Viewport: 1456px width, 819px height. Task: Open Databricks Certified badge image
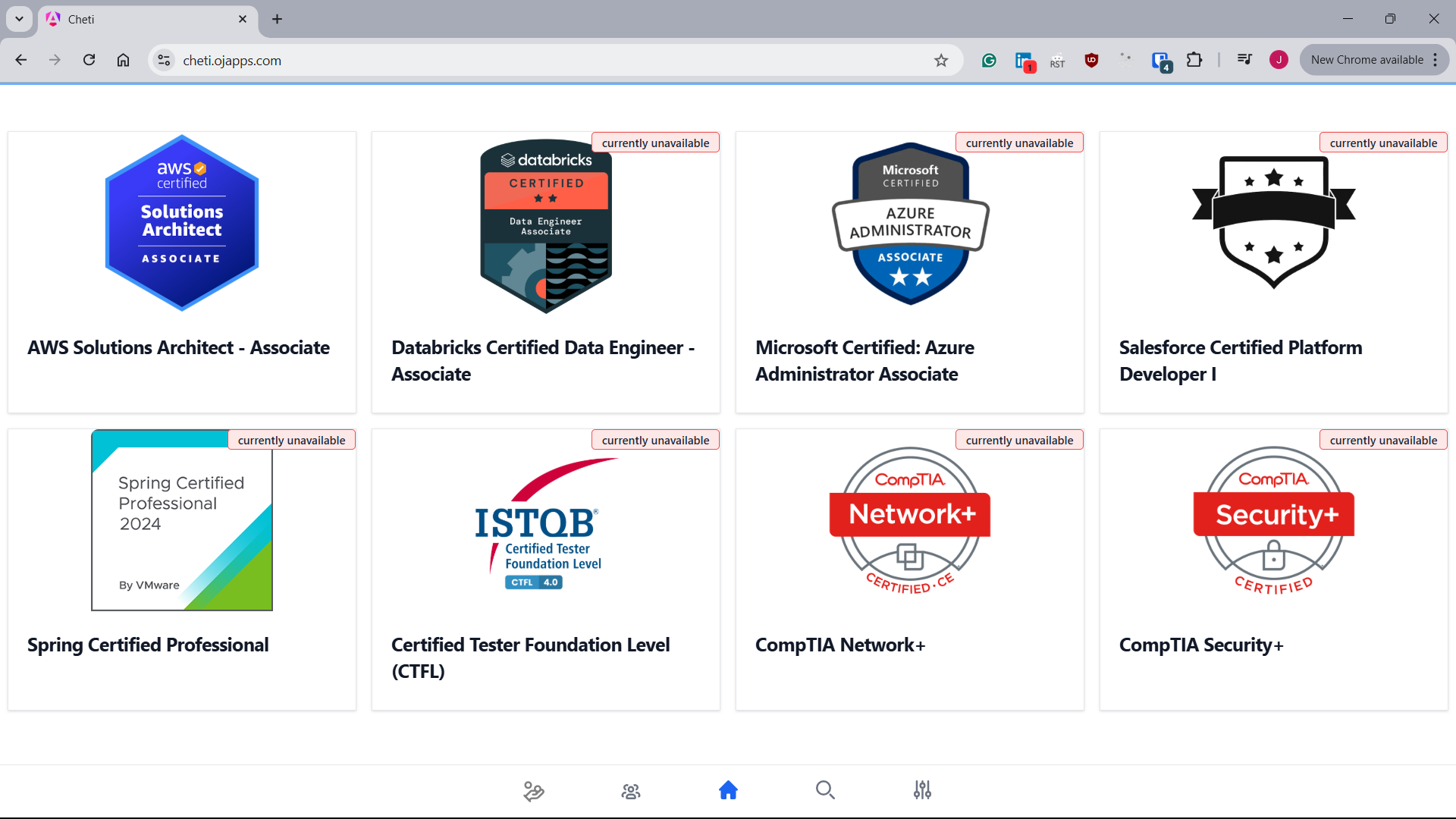click(546, 225)
